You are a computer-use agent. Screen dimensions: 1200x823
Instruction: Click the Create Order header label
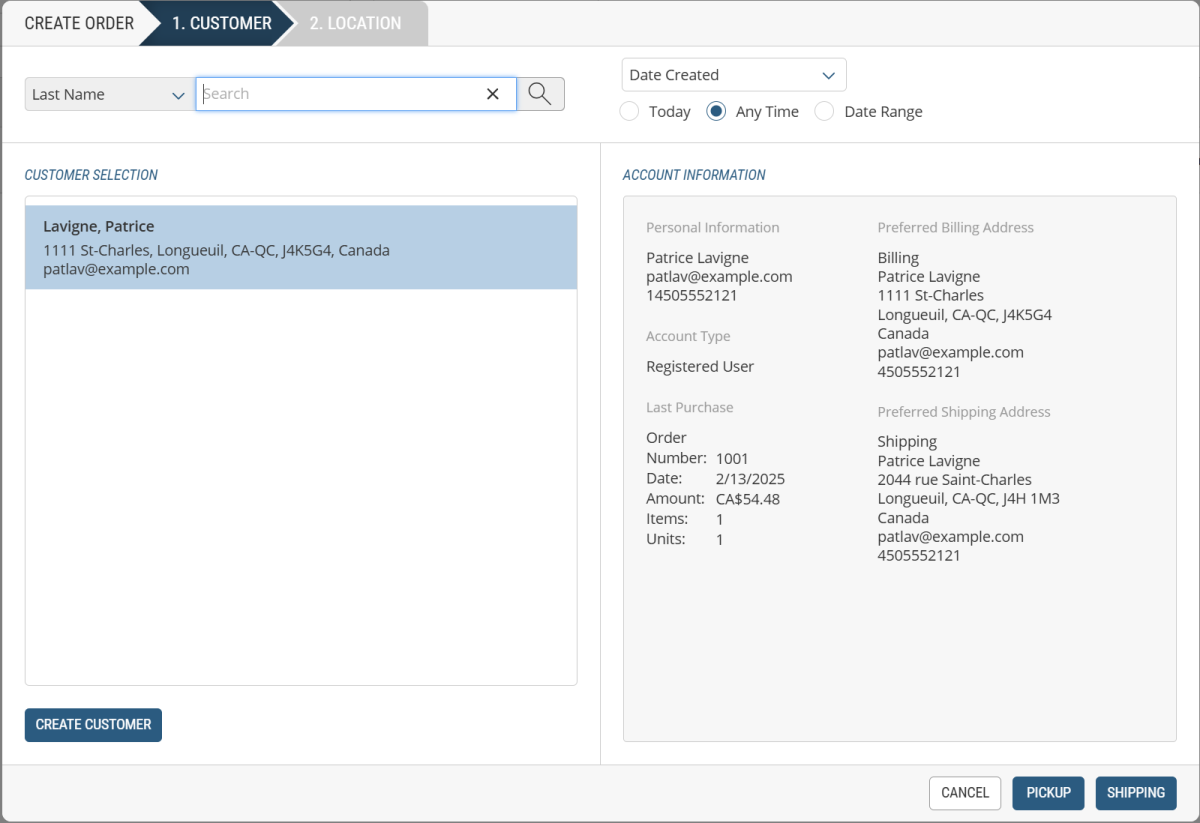pos(79,23)
